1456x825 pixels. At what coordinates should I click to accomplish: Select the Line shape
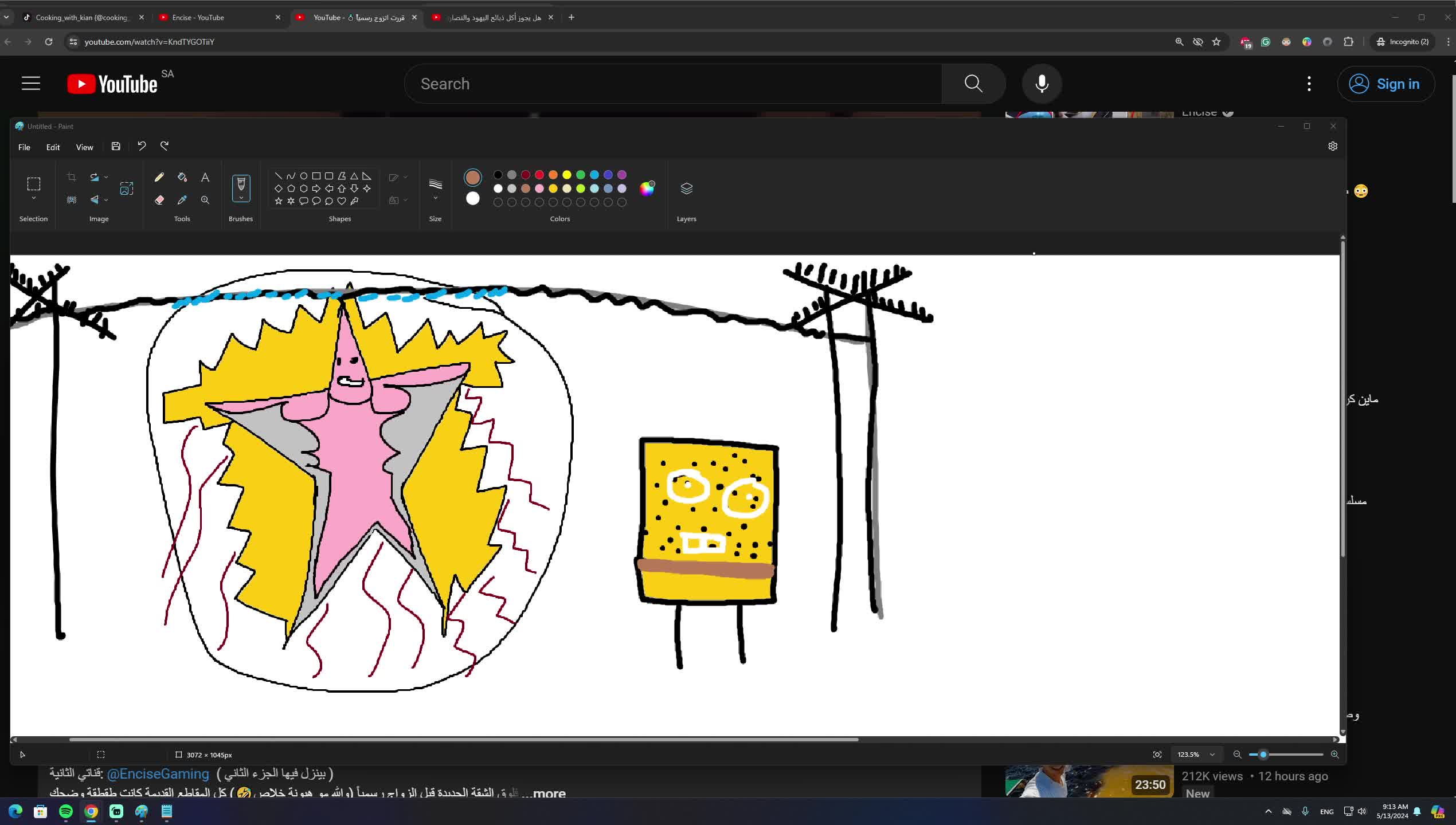tap(278, 176)
